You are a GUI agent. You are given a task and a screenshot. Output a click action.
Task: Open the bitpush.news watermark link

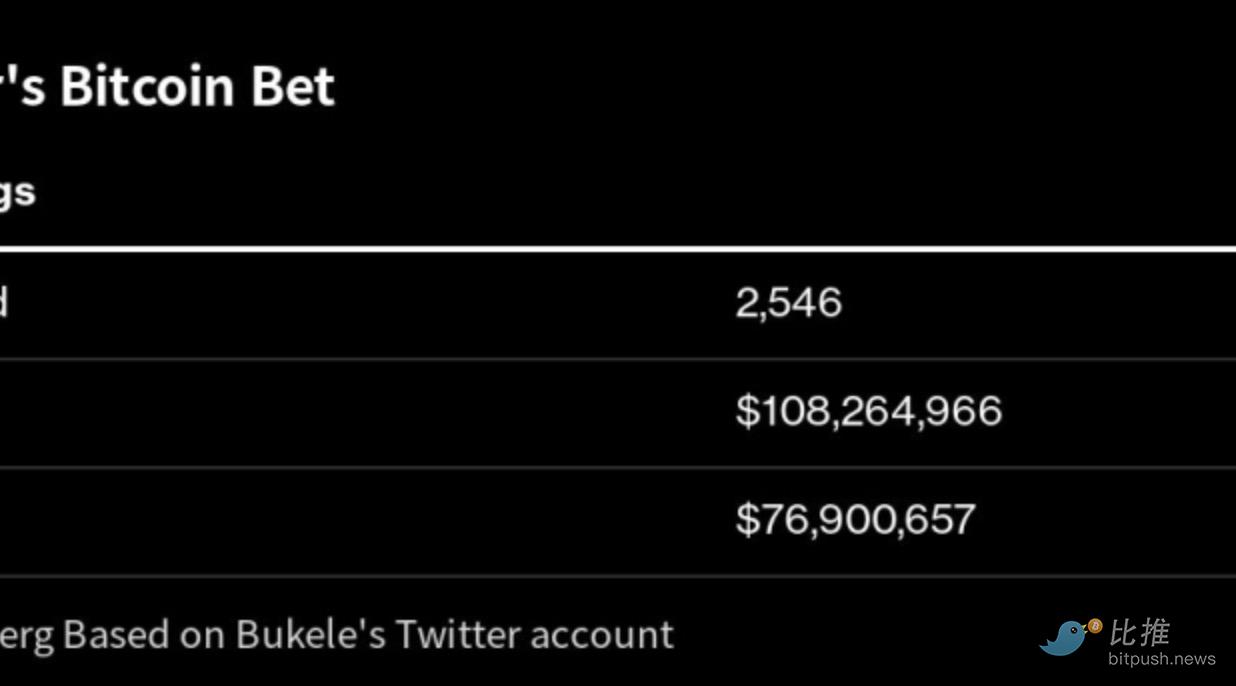pos(1161,659)
